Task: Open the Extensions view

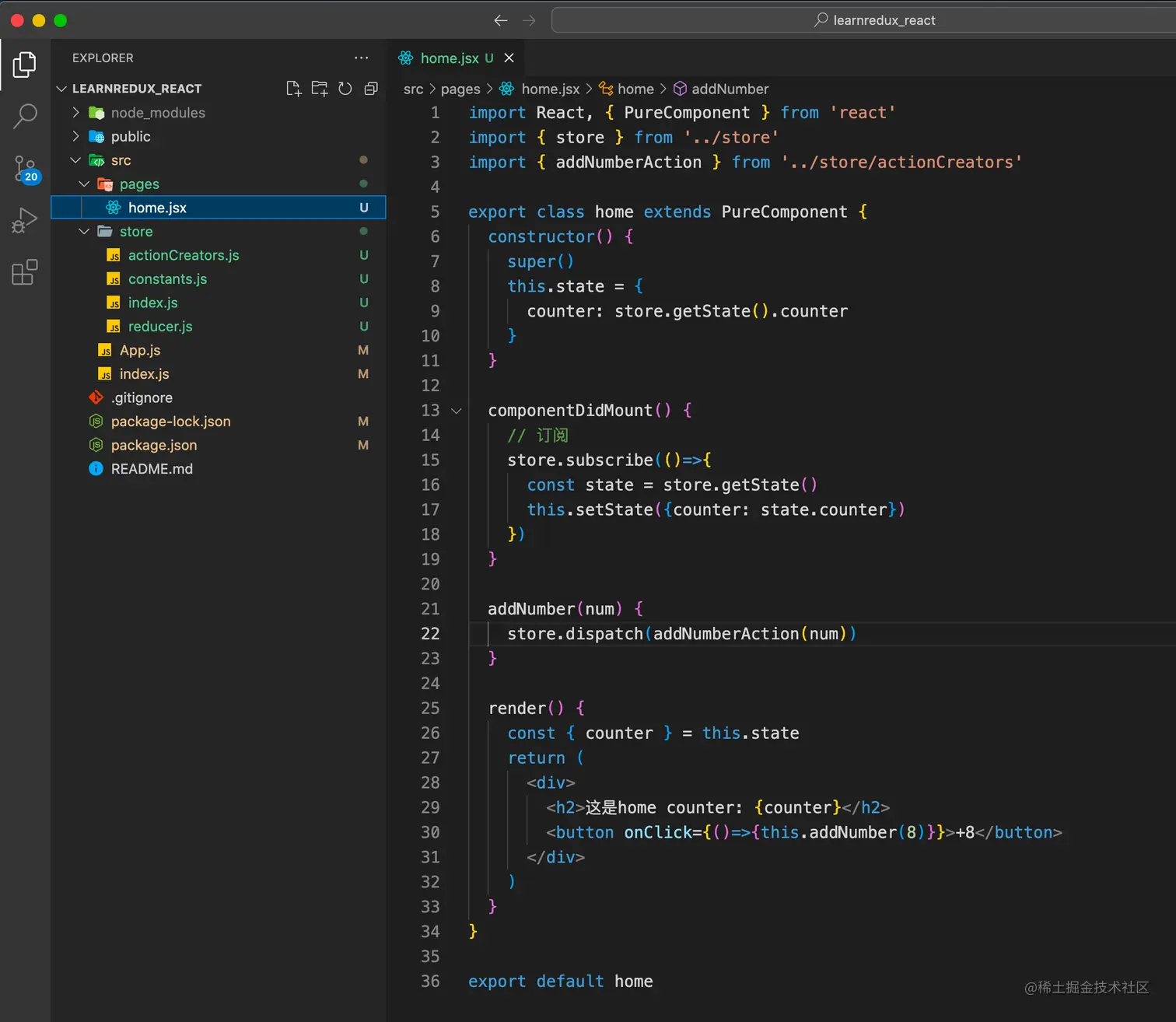Action: tap(25, 272)
